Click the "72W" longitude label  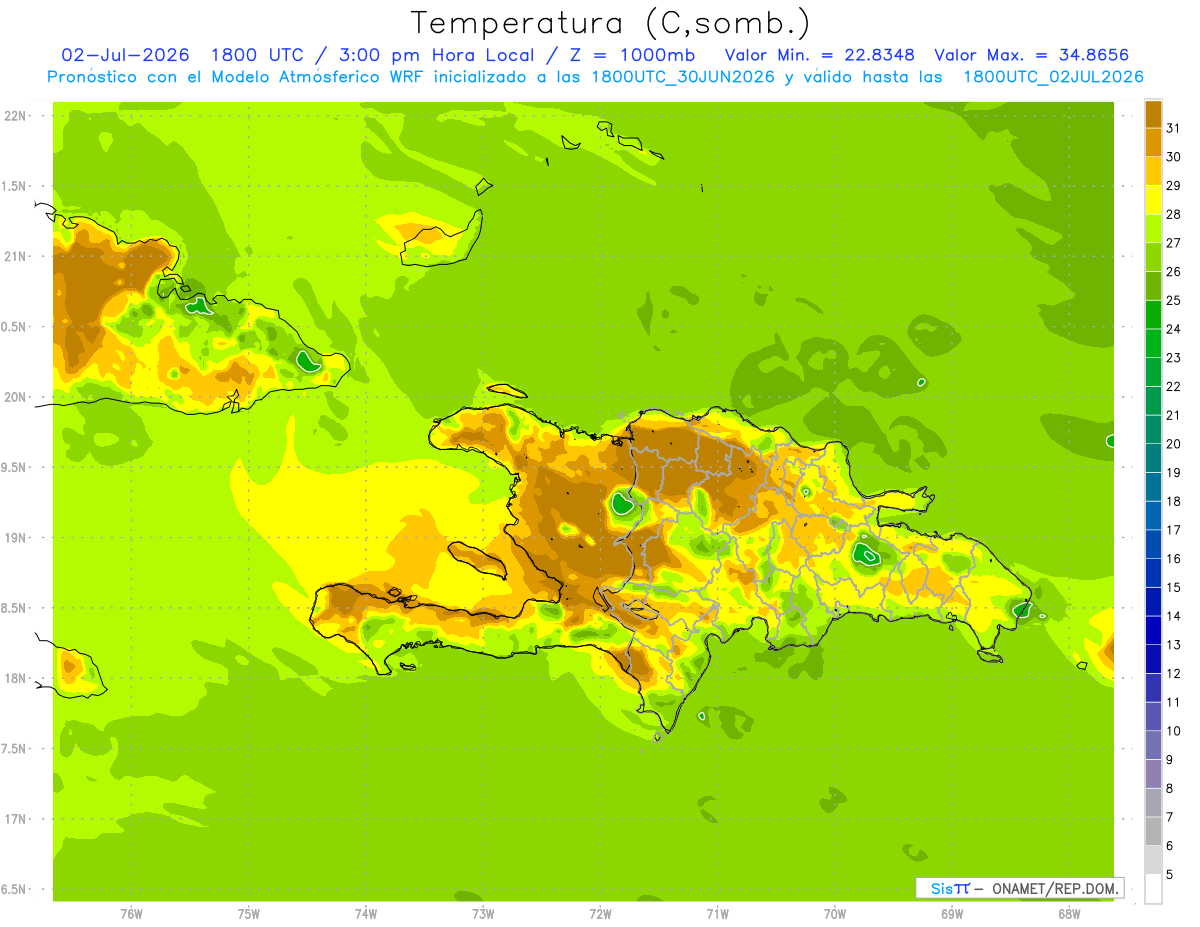click(x=600, y=914)
